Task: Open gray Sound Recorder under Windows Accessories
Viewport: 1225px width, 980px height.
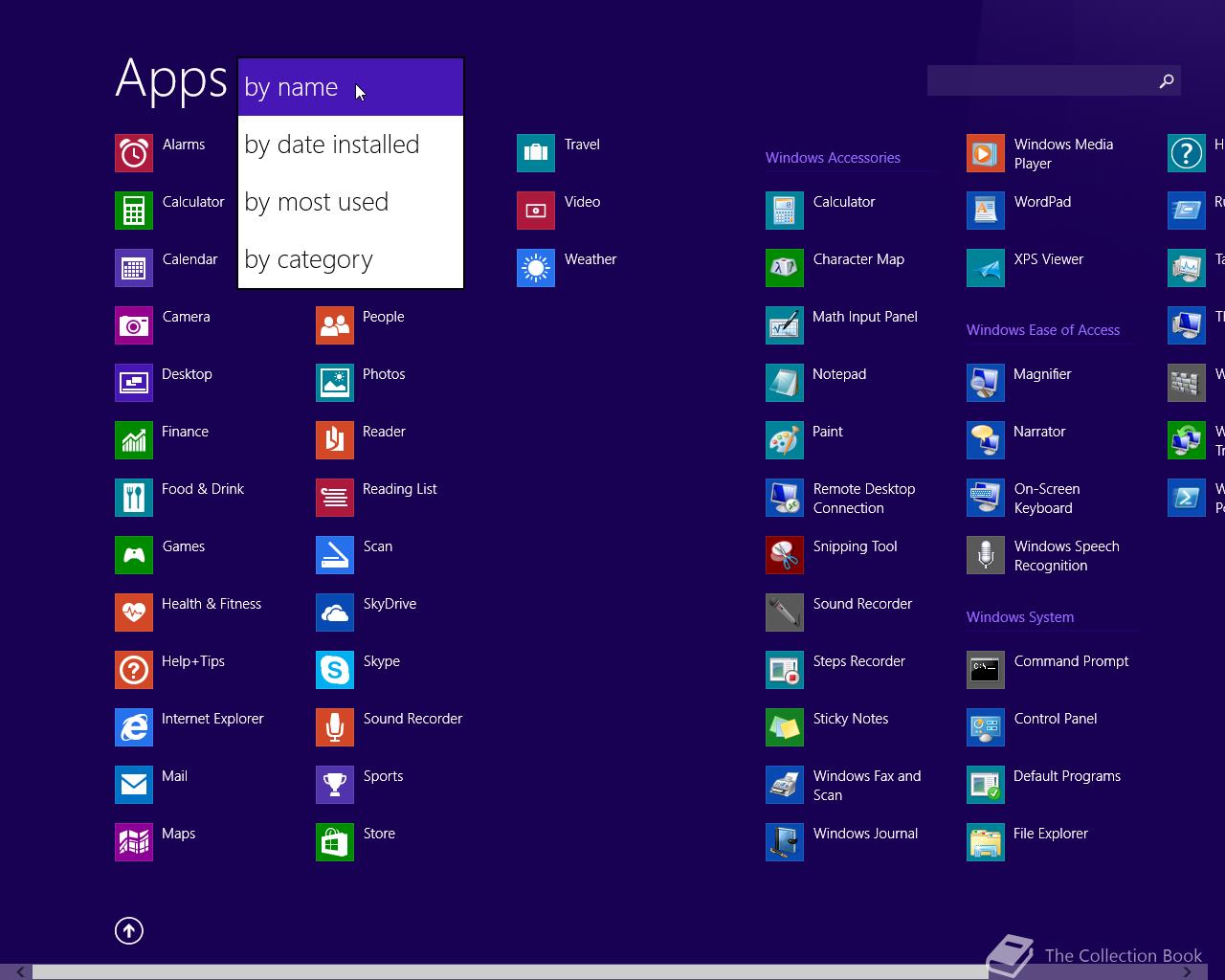Action: [785, 612]
